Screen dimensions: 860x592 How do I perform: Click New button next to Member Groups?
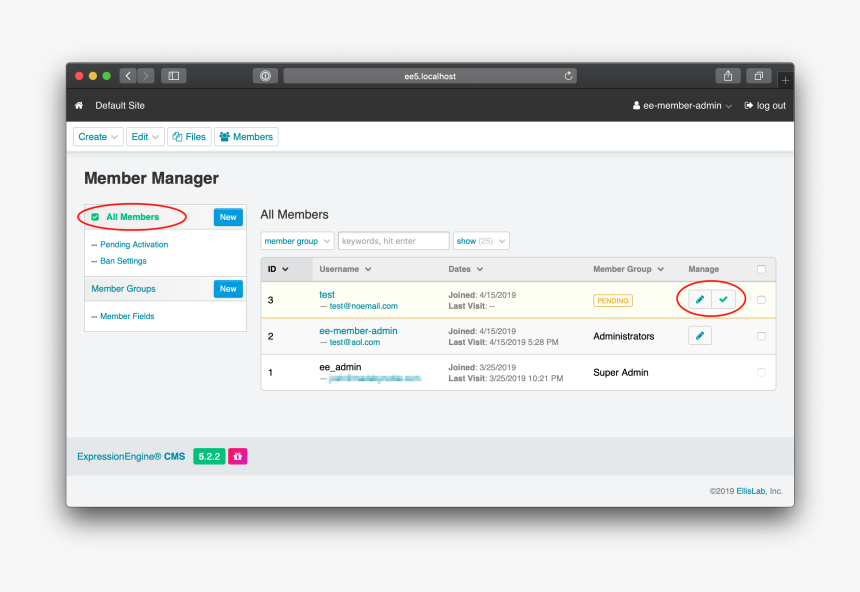pos(228,289)
